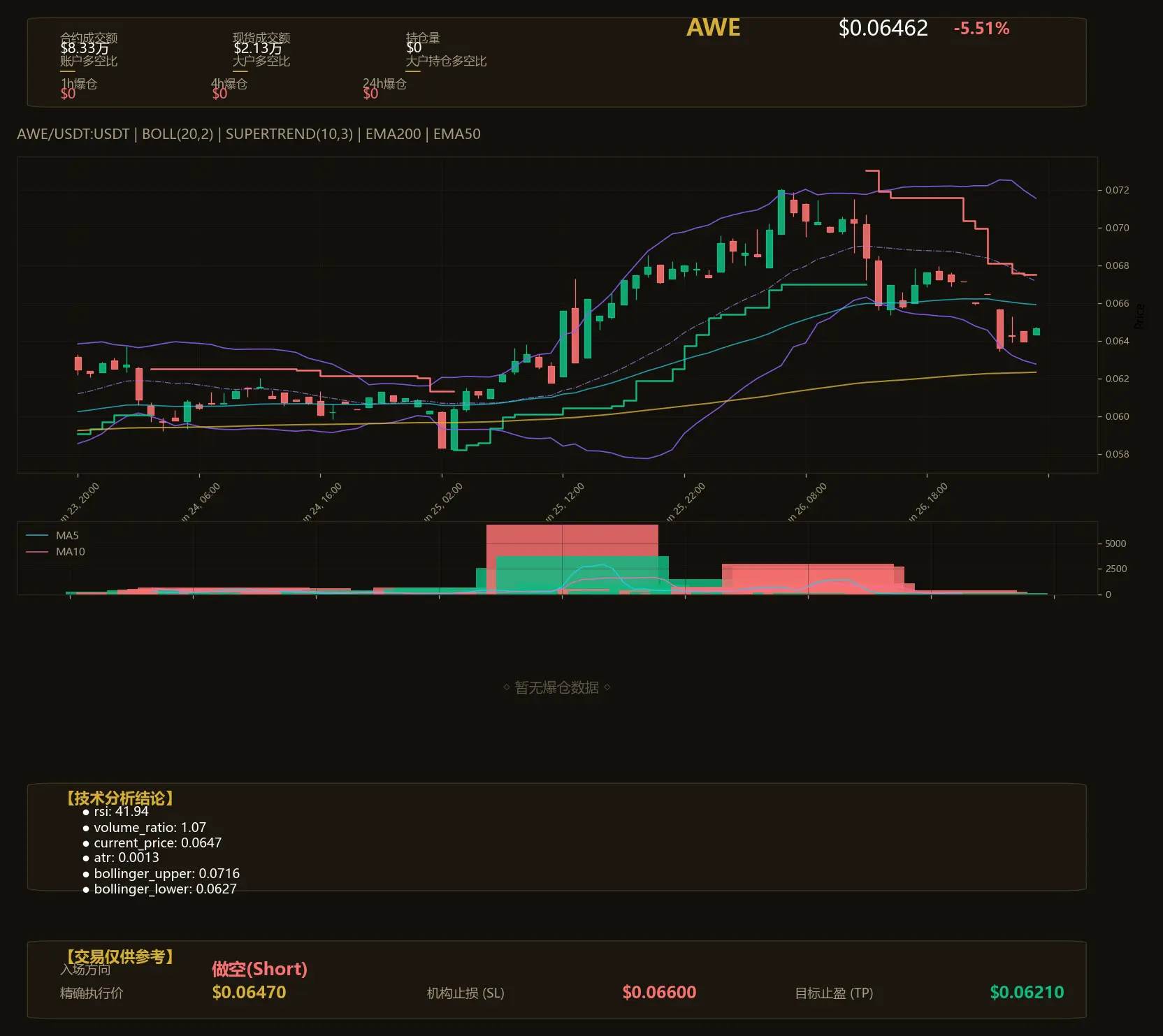
Task: Click the 0.072 price axis label
Action: (x=1117, y=190)
